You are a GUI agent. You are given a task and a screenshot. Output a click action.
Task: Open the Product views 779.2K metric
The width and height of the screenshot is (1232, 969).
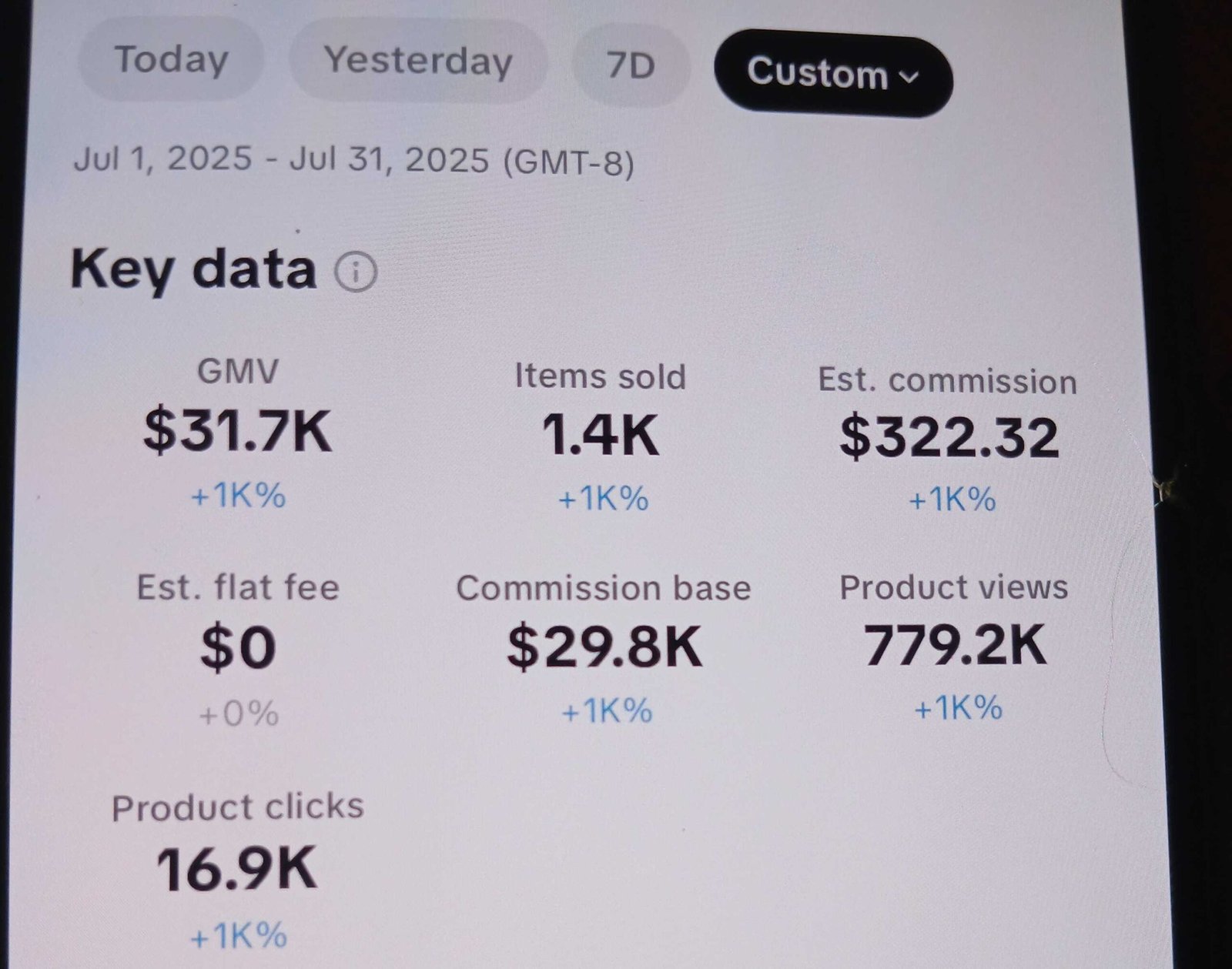coord(954,645)
